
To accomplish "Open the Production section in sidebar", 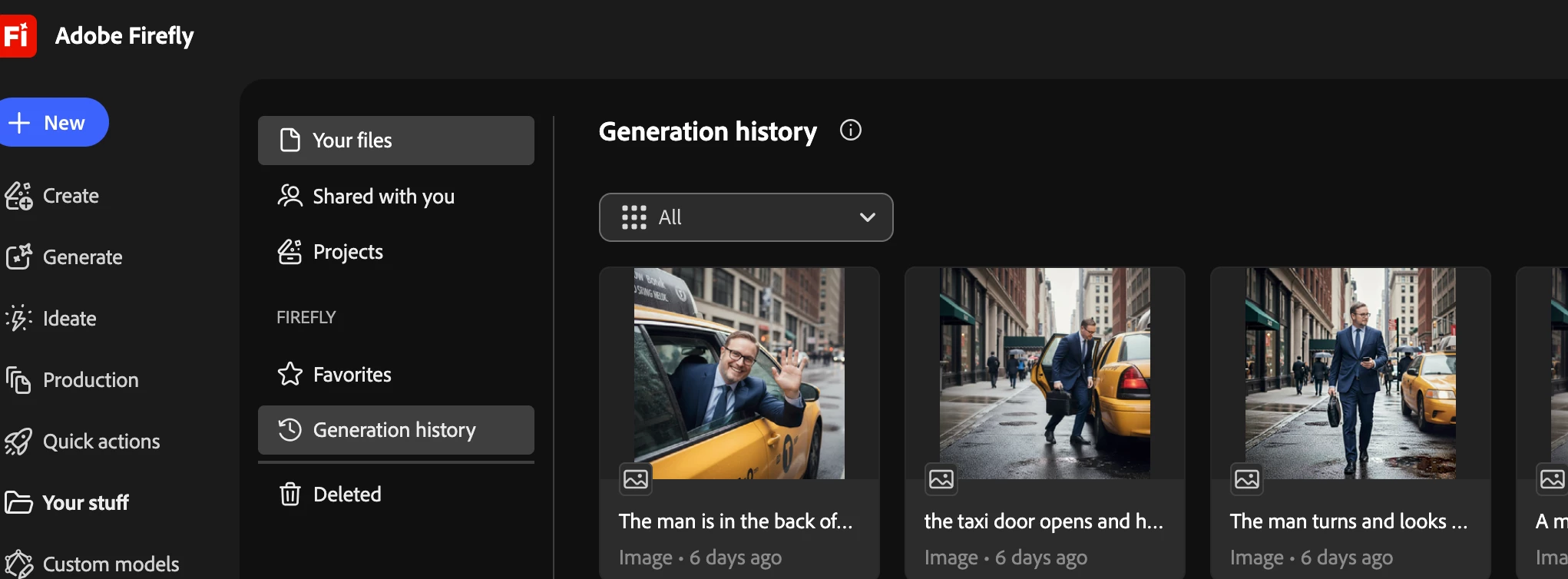I will (x=72, y=380).
